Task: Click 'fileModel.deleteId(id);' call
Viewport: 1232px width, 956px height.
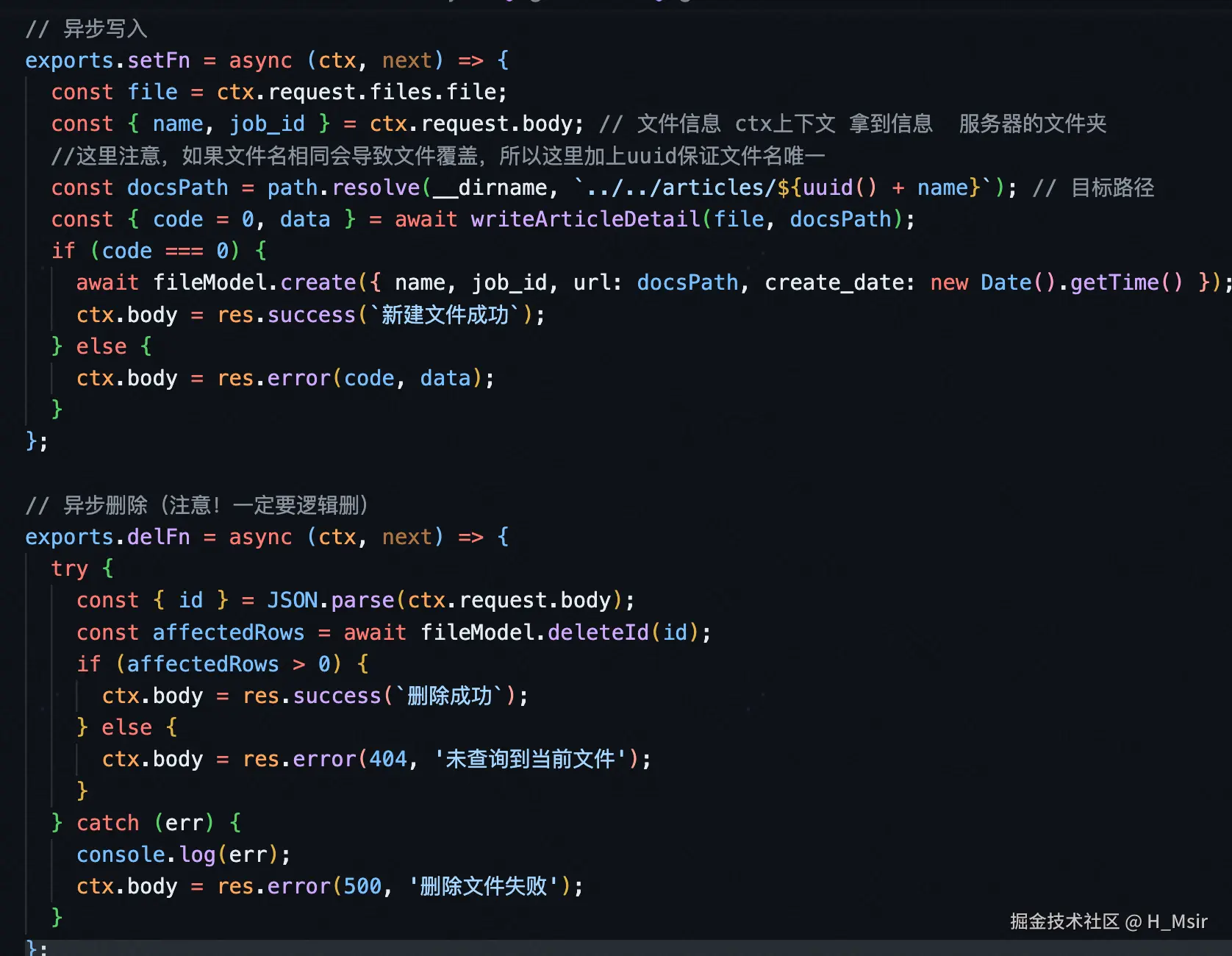Action: [566, 632]
